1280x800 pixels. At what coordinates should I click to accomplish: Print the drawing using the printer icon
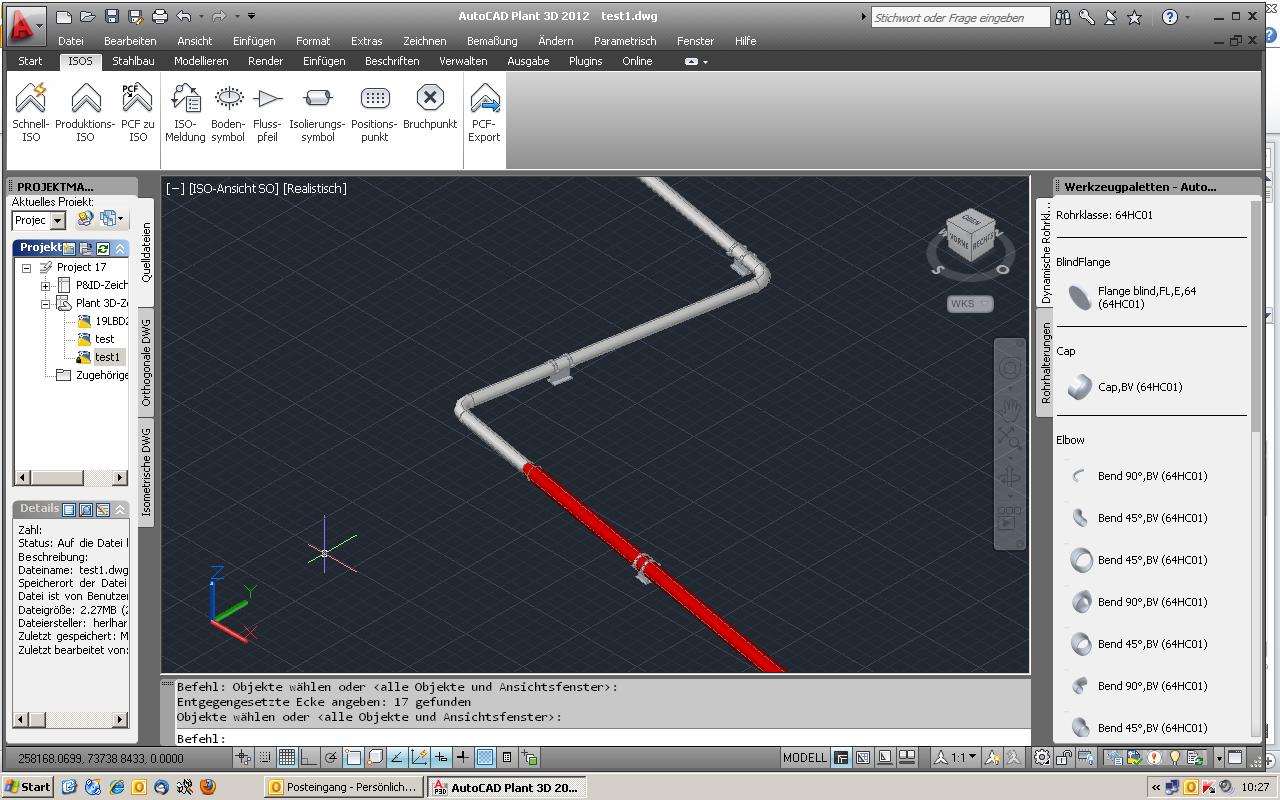coord(160,16)
